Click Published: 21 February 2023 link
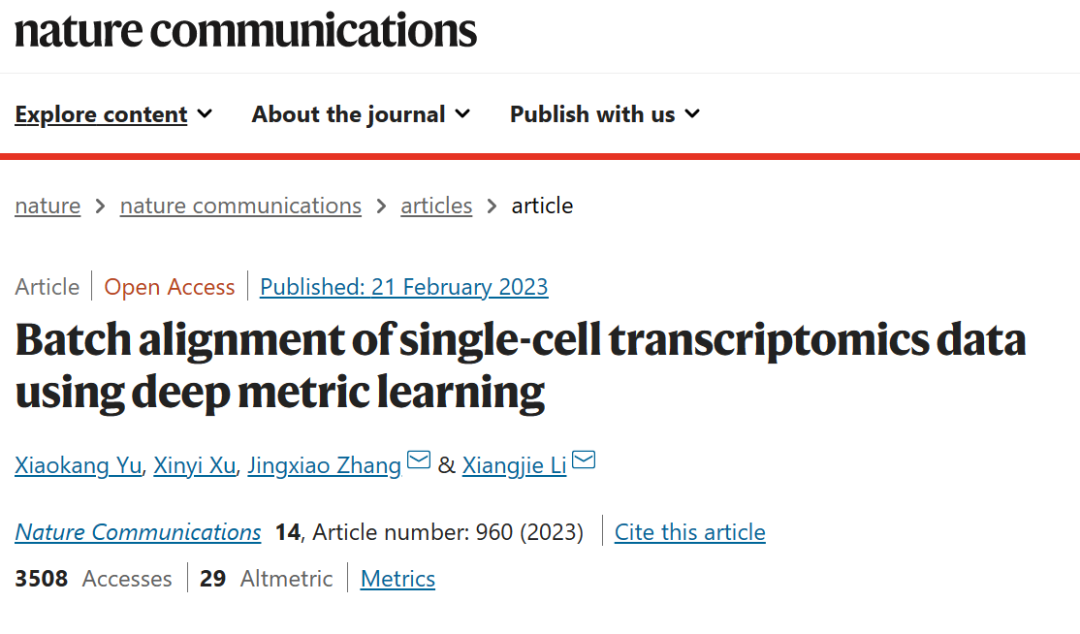Viewport: 1080px width, 634px height. (x=404, y=287)
